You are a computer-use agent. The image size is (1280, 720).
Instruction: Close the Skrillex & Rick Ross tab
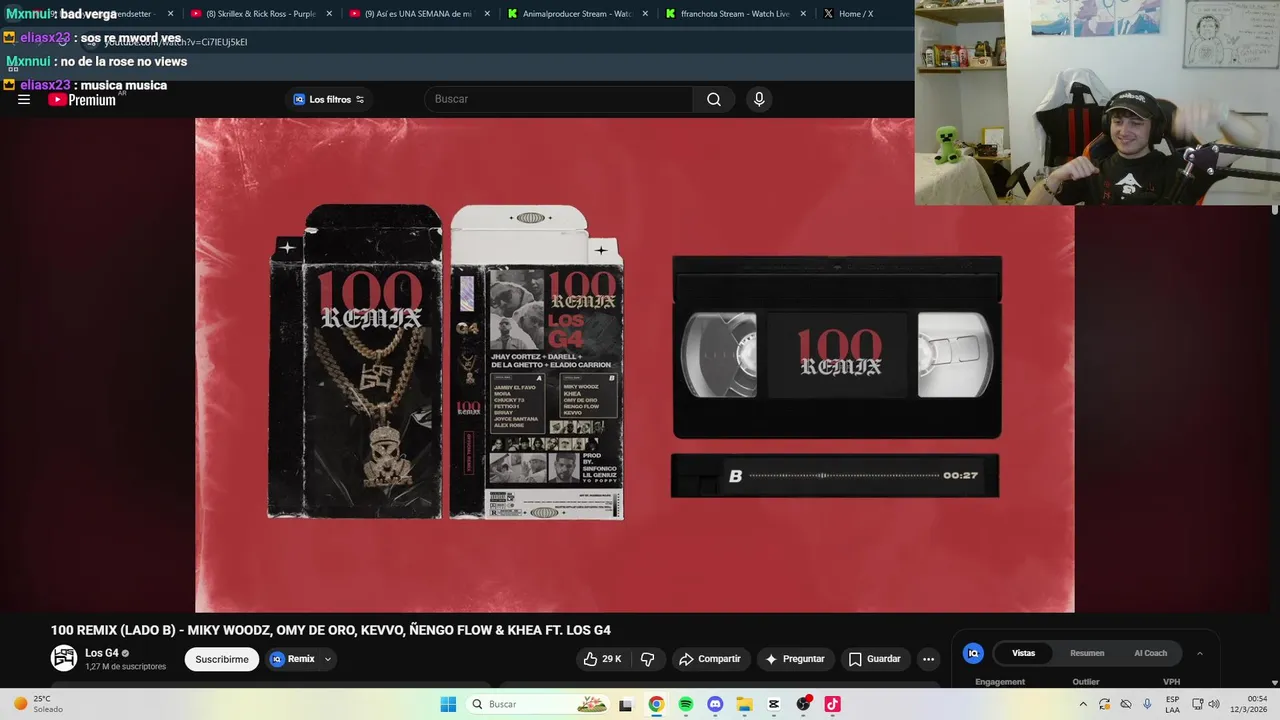click(x=329, y=14)
